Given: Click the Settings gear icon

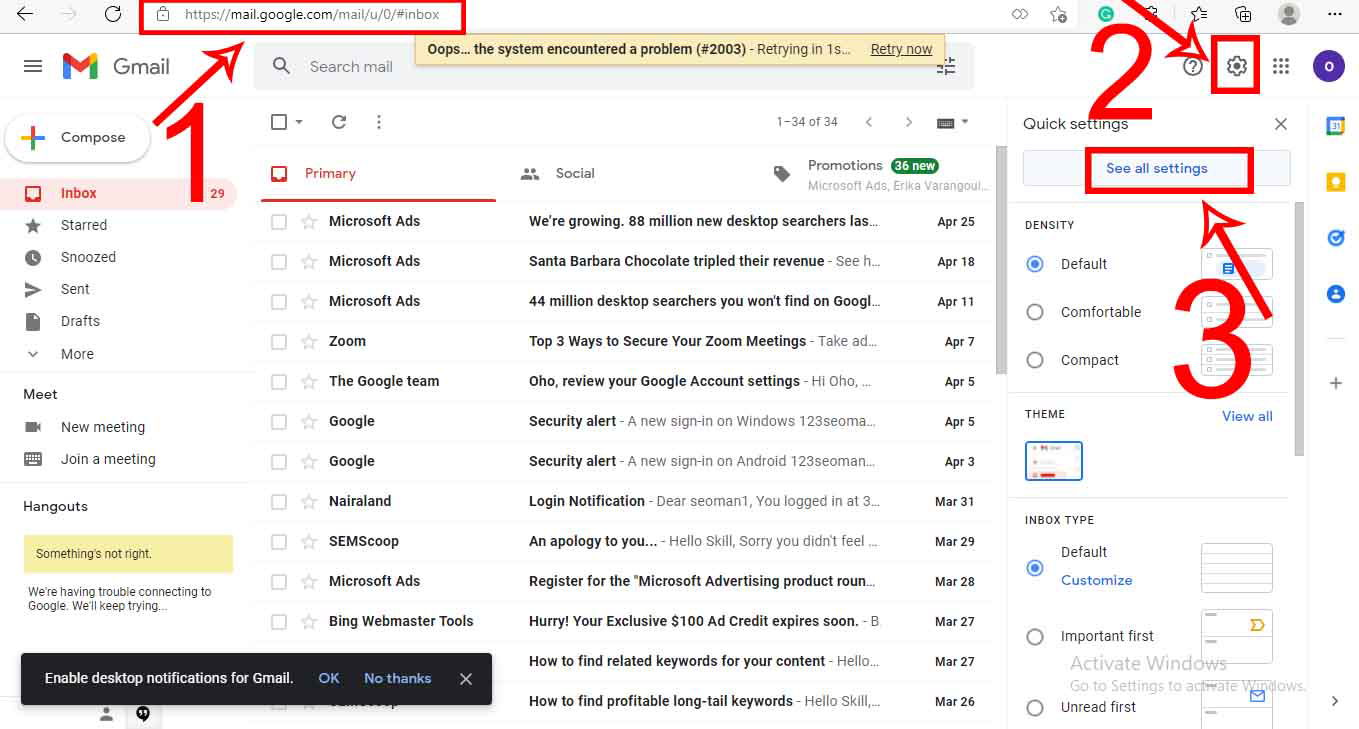Looking at the screenshot, I should point(1237,66).
